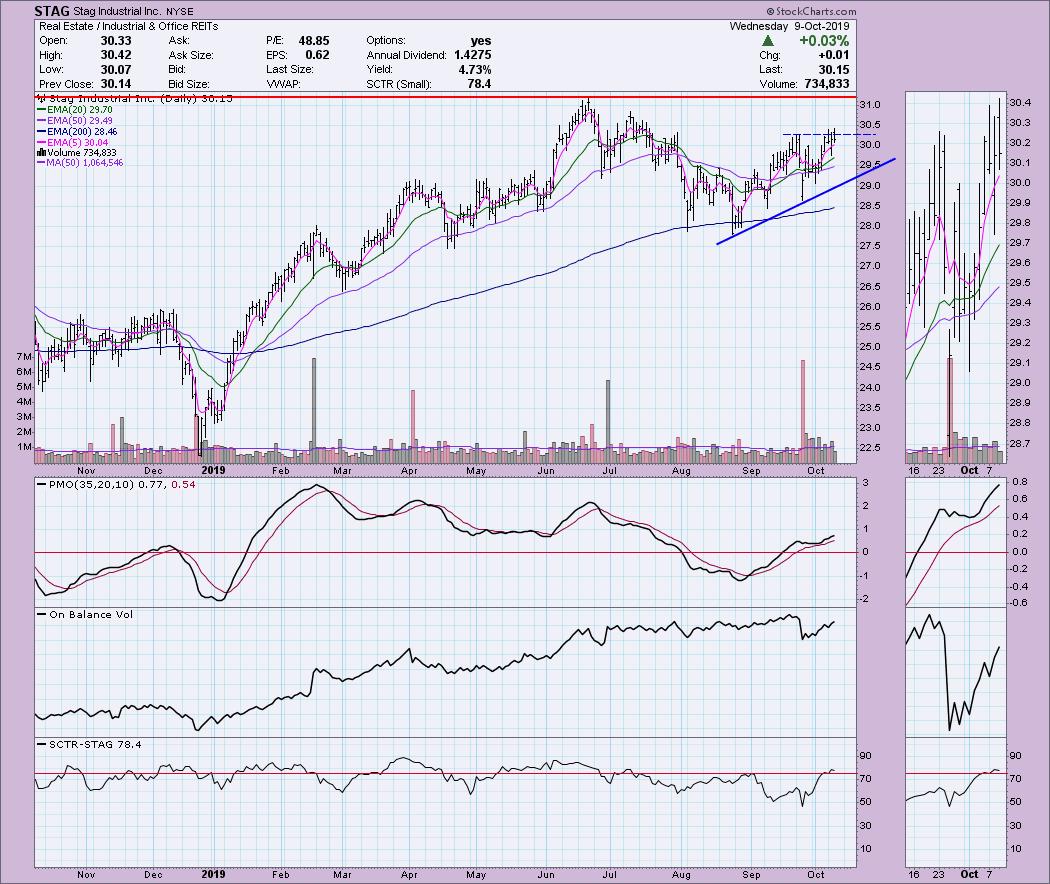This screenshot has width=1050, height=884.
Task: Click the +0.03% percent change
Action: [824, 41]
